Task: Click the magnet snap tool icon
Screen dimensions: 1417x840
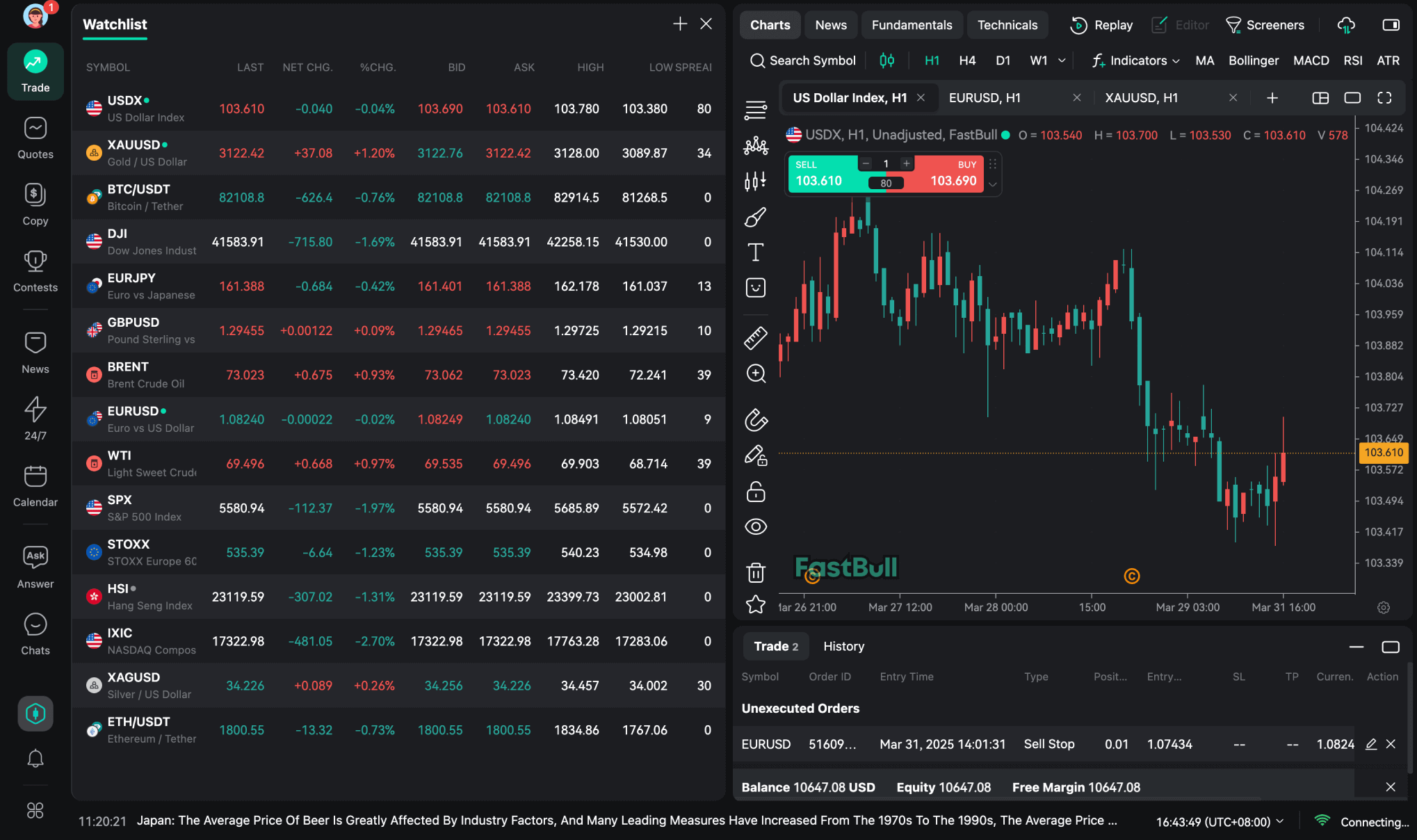Action: click(x=756, y=420)
